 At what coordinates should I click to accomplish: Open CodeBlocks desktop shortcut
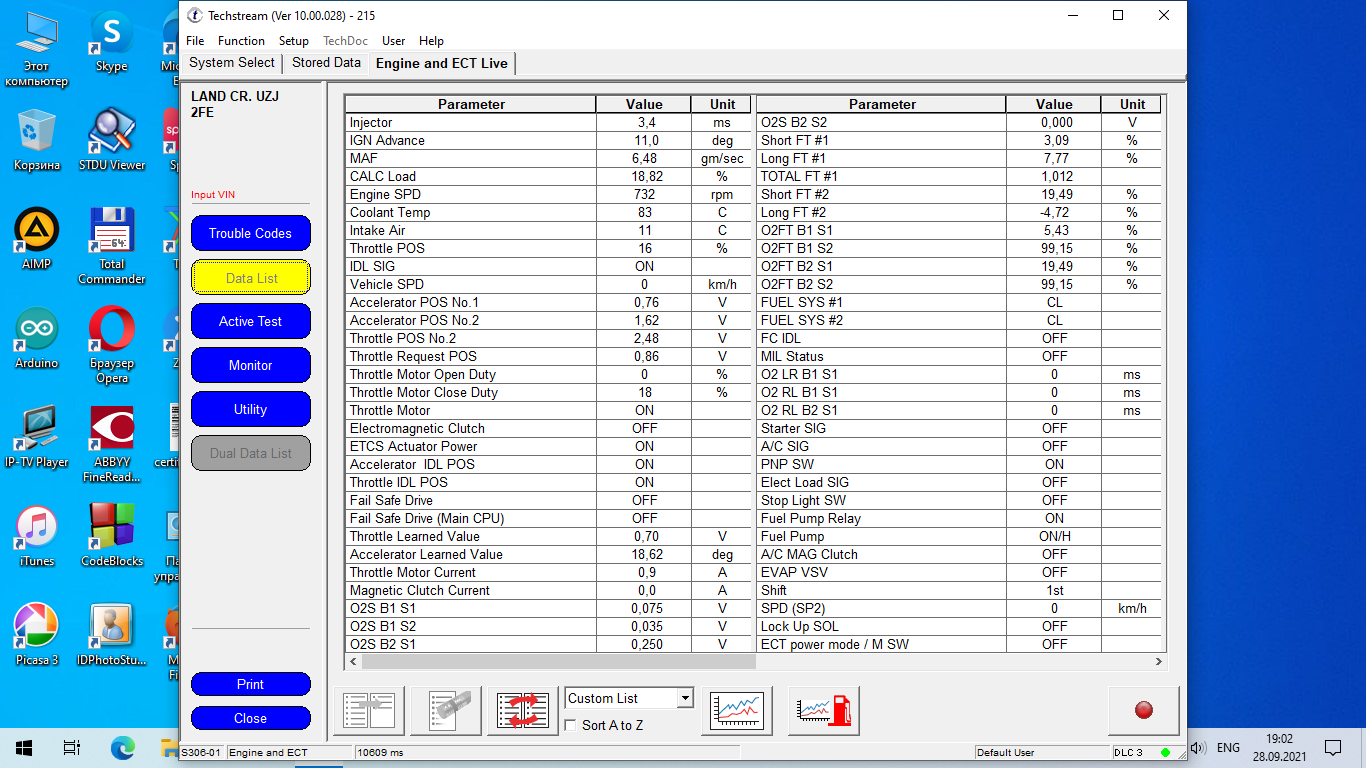111,536
